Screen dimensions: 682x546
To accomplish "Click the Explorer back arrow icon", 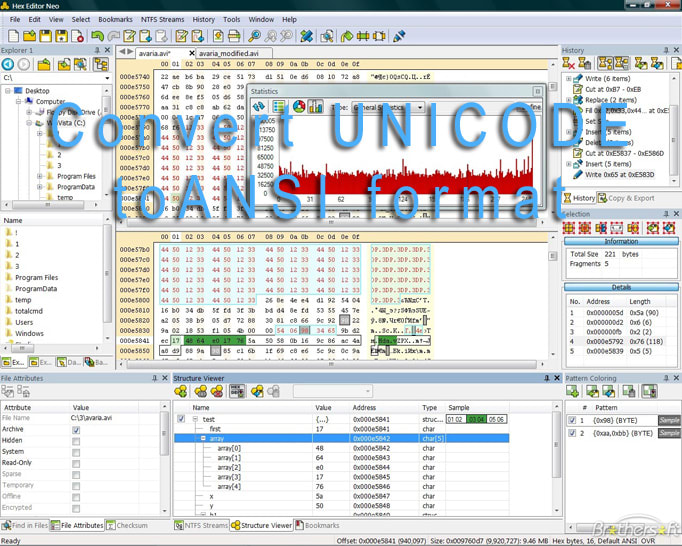I will tap(8, 64).
